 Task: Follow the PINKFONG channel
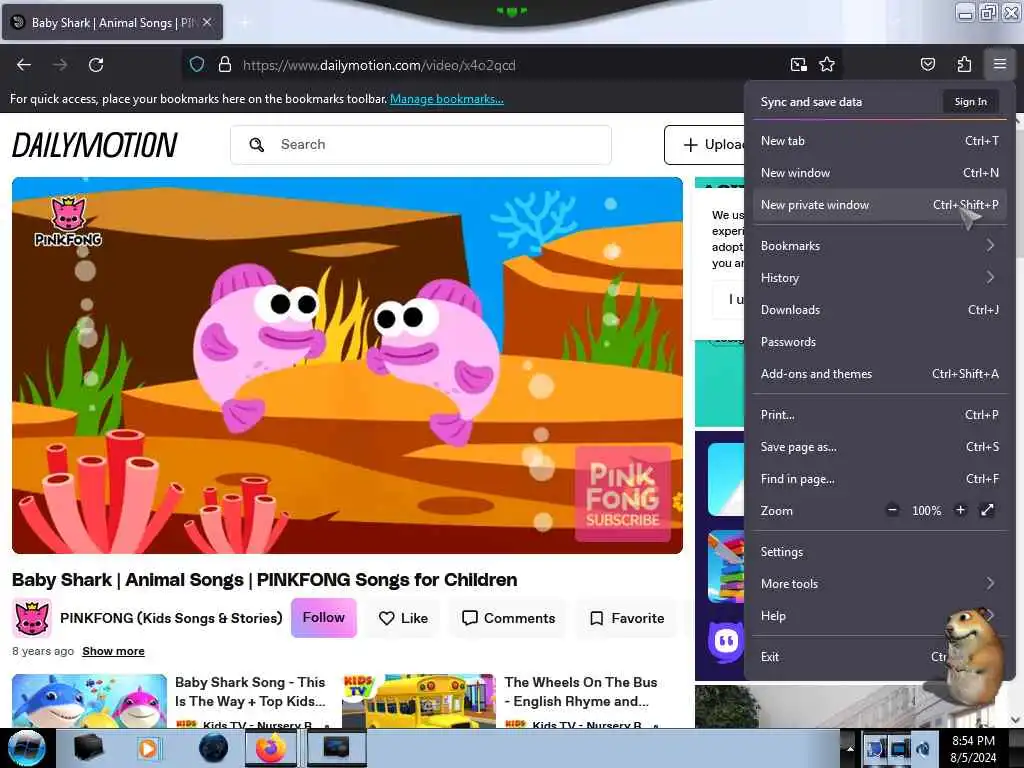323,617
